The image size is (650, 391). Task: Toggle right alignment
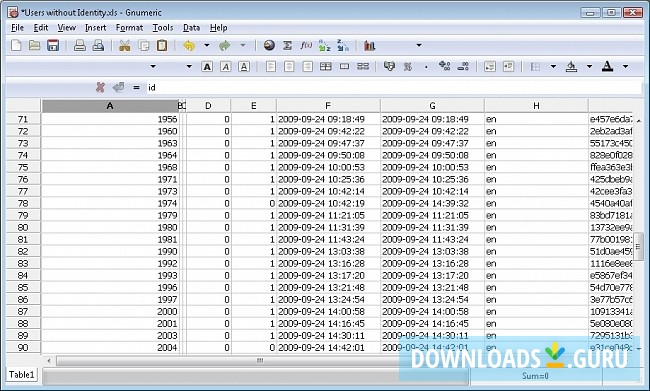[x=307, y=66]
